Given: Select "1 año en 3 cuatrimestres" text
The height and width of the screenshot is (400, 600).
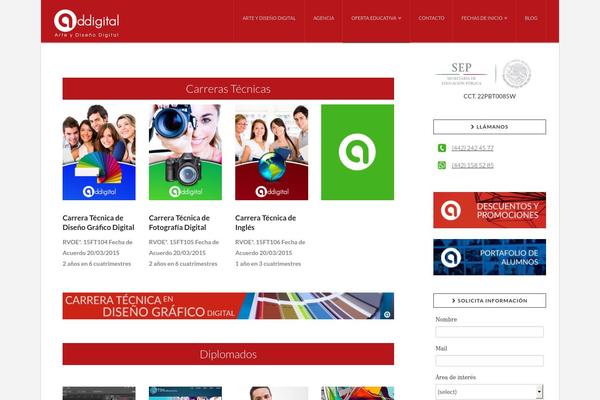Looking at the screenshot, I should pyautogui.click(x=268, y=264).
